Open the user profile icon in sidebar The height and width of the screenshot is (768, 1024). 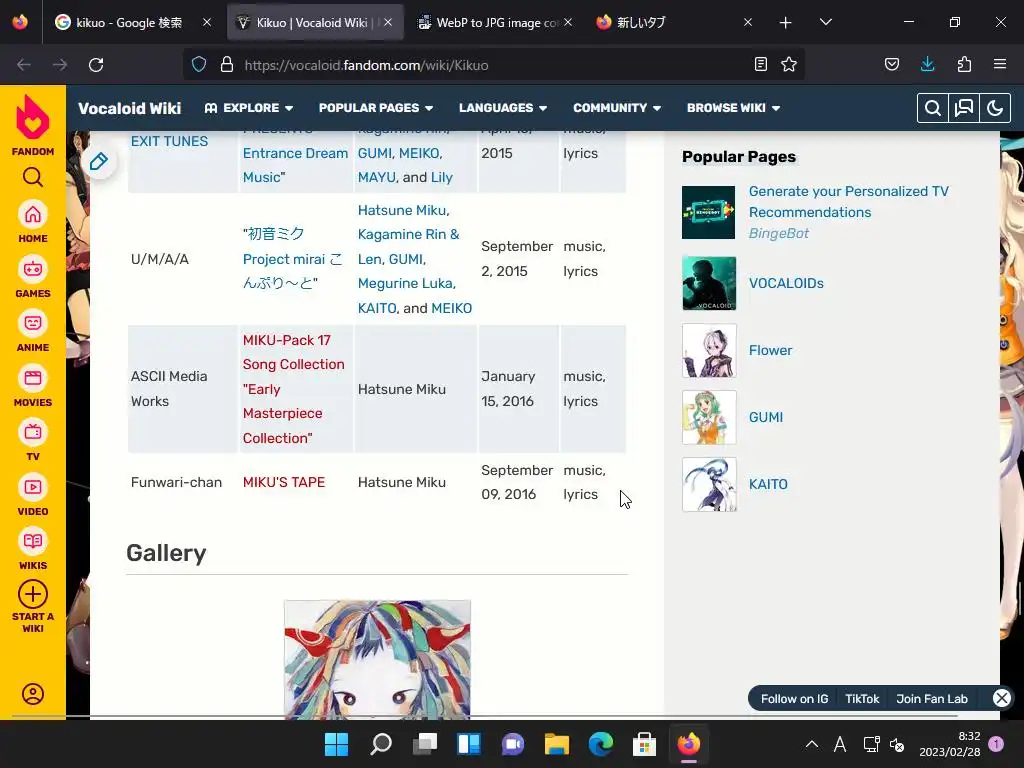point(33,694)
